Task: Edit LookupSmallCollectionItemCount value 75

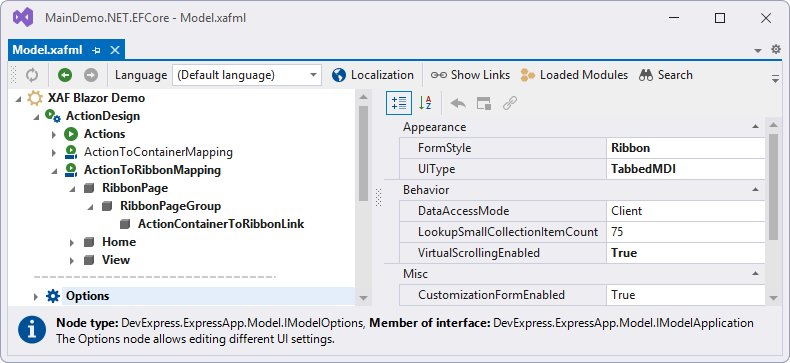Action: pos(686,232)
